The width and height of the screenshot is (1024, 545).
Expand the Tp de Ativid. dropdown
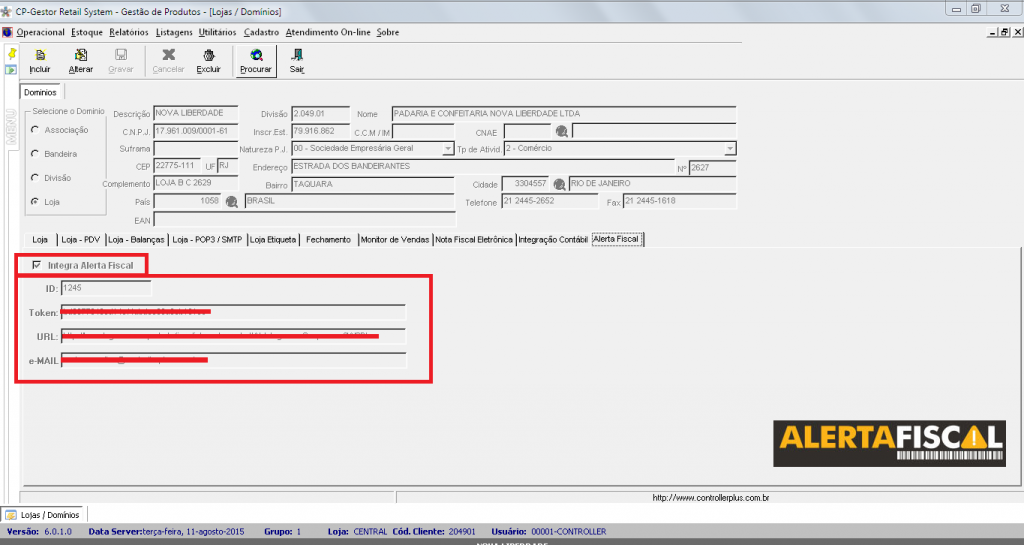730,149
